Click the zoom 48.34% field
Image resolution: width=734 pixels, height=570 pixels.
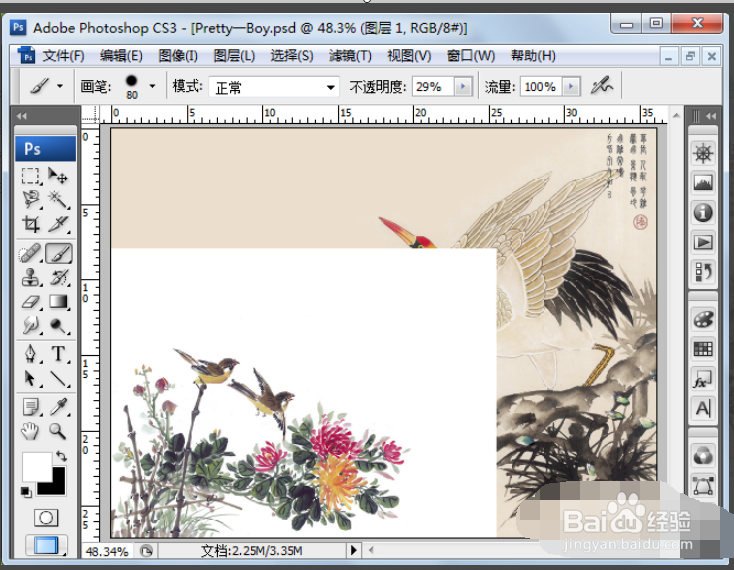[107, 551]
